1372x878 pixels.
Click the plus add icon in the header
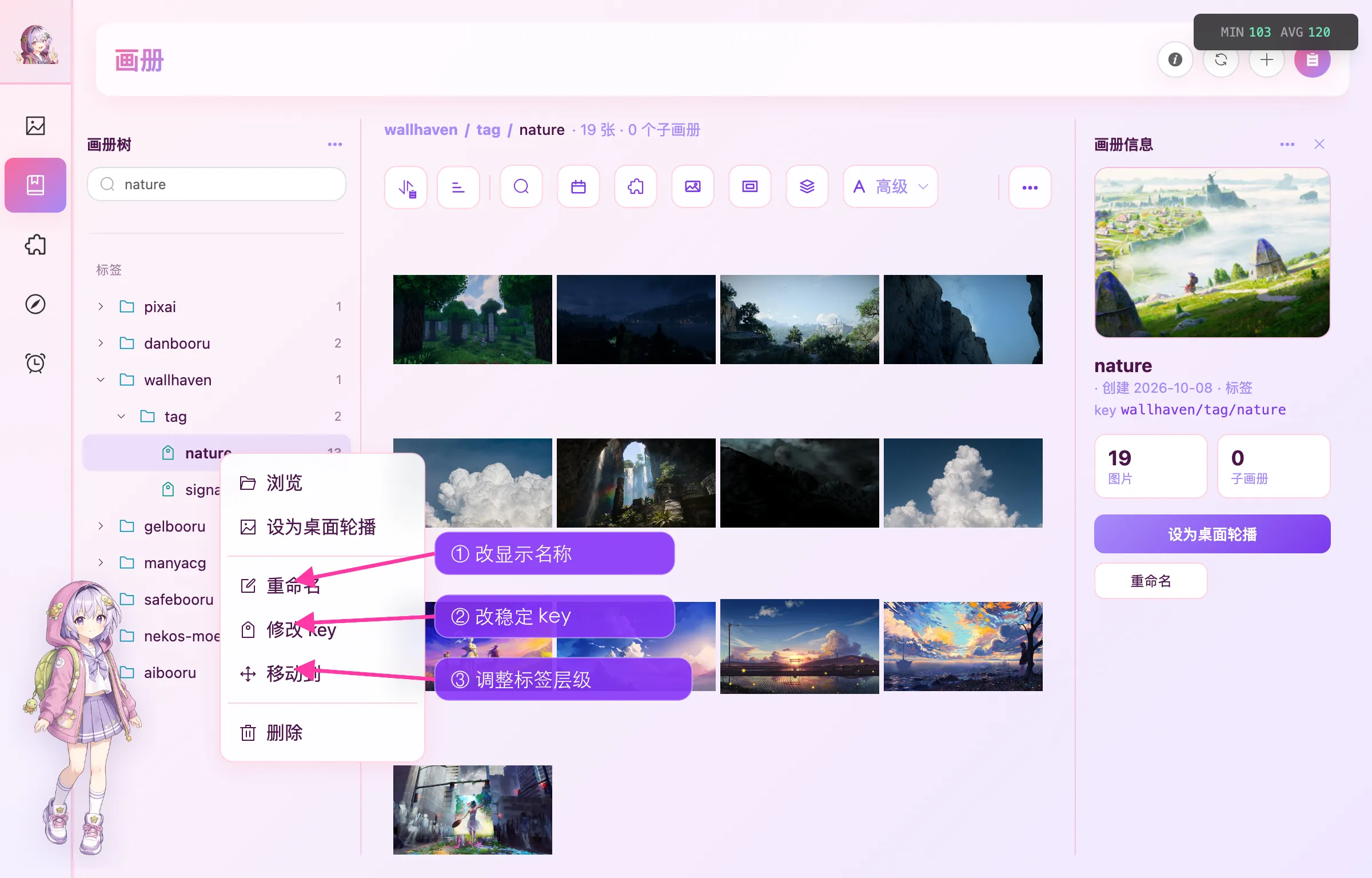click(x=1267, y=59)
